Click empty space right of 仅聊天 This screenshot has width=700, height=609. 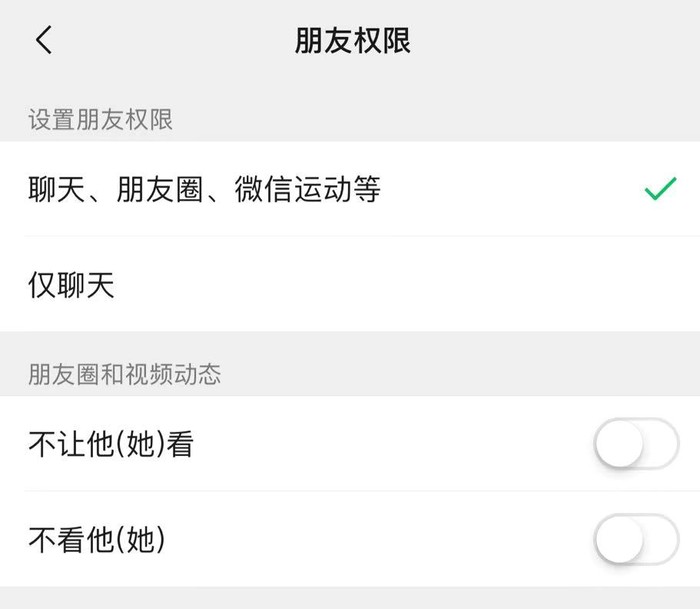[x=400, y=285]
